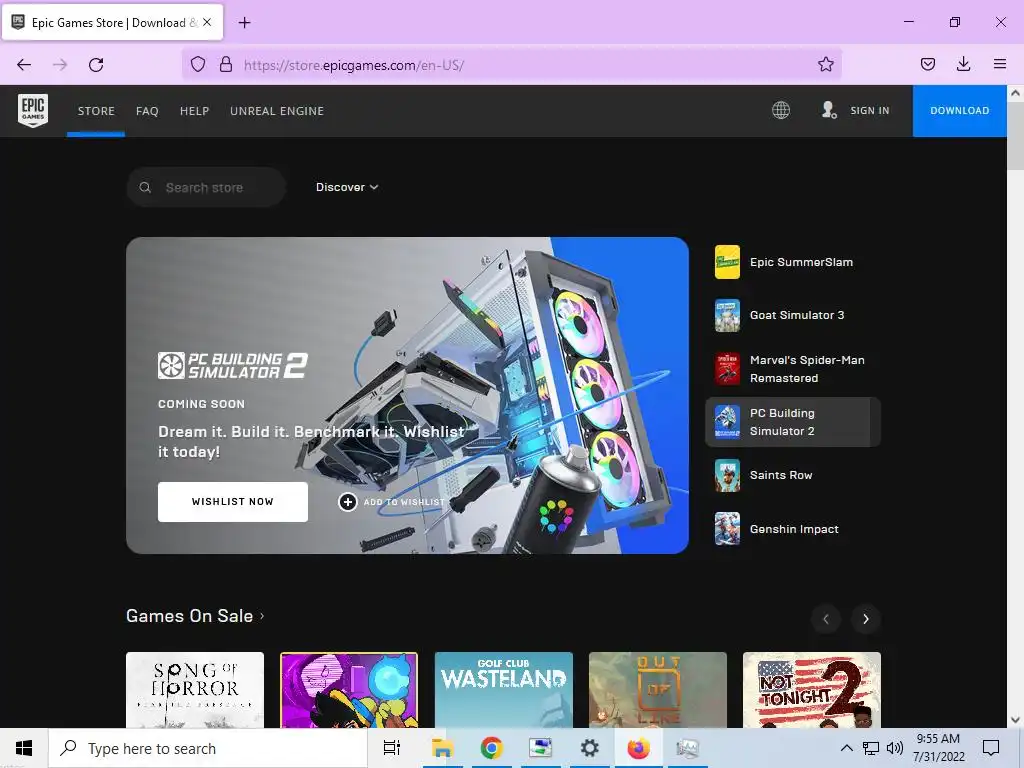The width and height of the screenshot is (1024, 768).
Task: Open the Firefox downloads arrow icon
Action: click(963, 64)
